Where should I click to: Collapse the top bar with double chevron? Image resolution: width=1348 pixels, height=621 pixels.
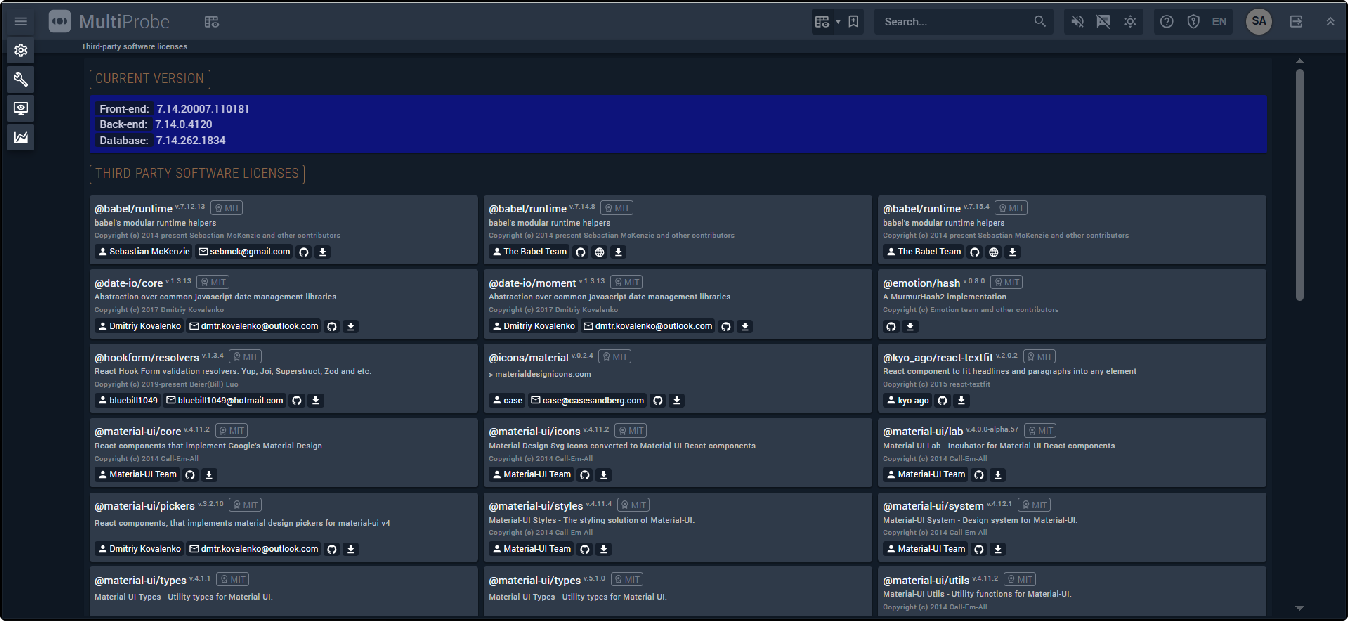[1330, 21]
